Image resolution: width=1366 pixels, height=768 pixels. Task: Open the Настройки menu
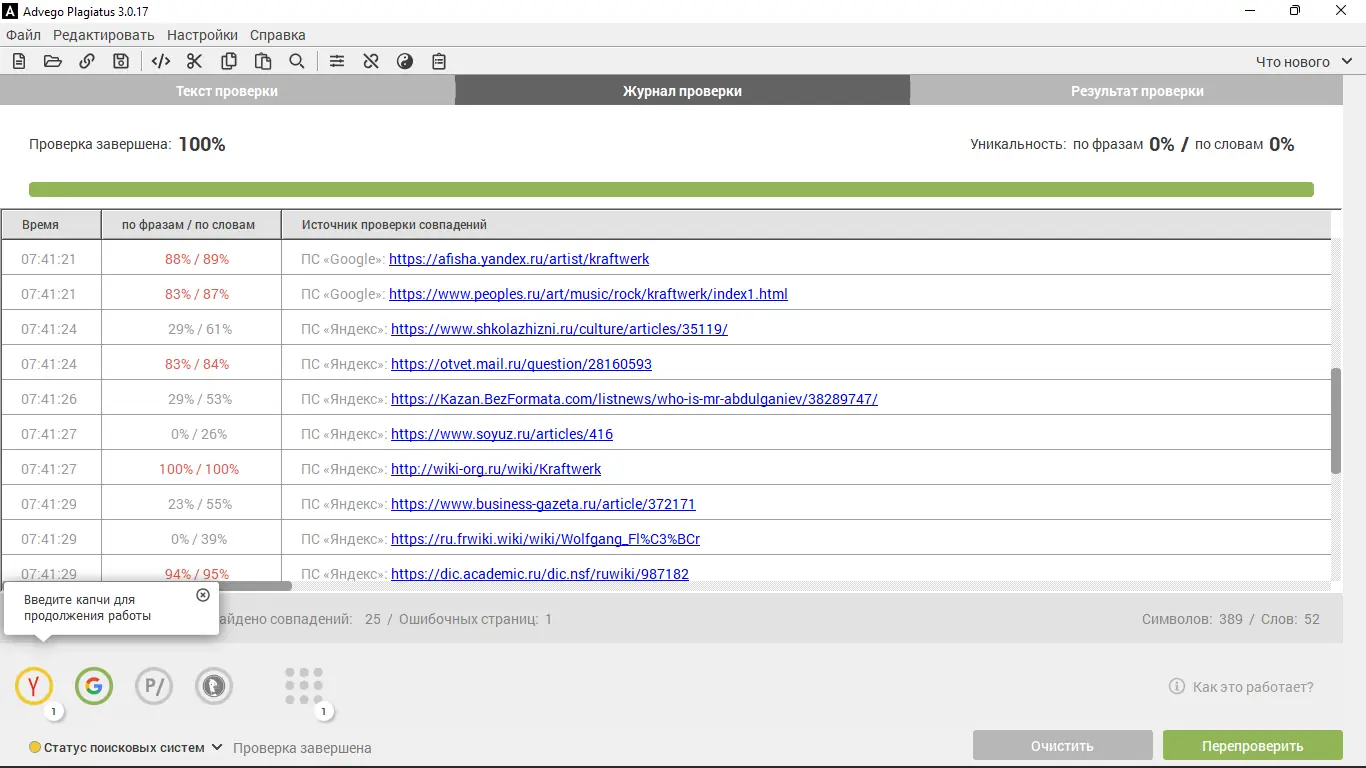(x=202, y=35)
